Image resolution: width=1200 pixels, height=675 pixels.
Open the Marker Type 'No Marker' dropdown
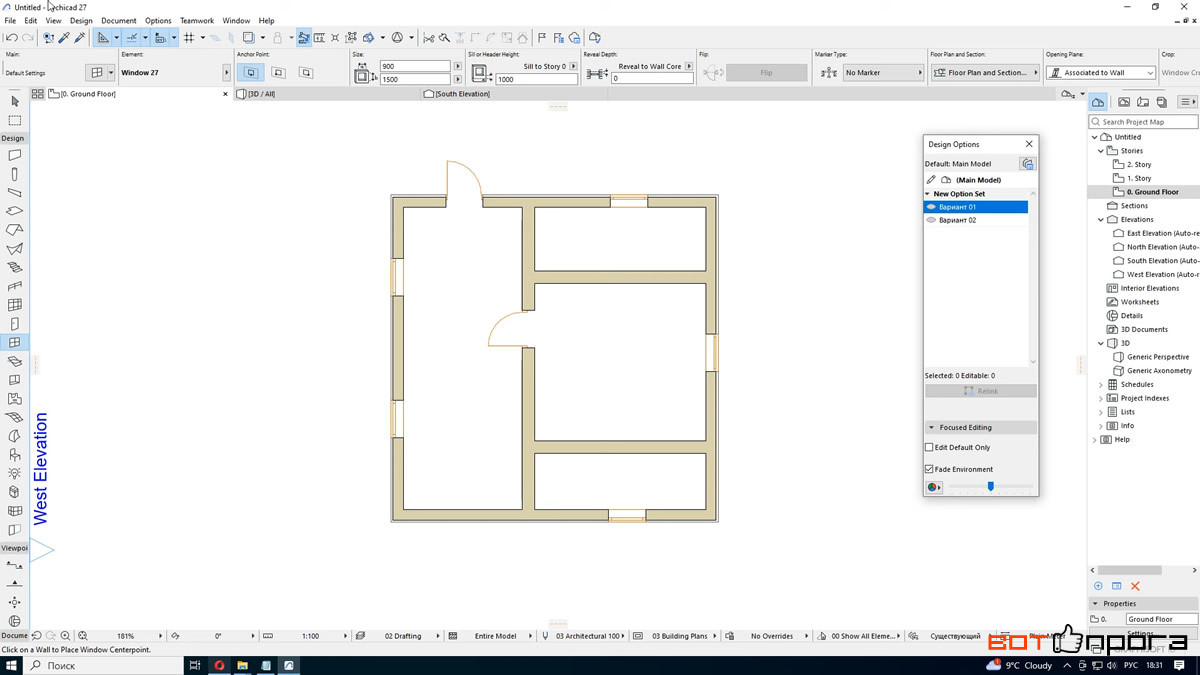click(883, 73)
